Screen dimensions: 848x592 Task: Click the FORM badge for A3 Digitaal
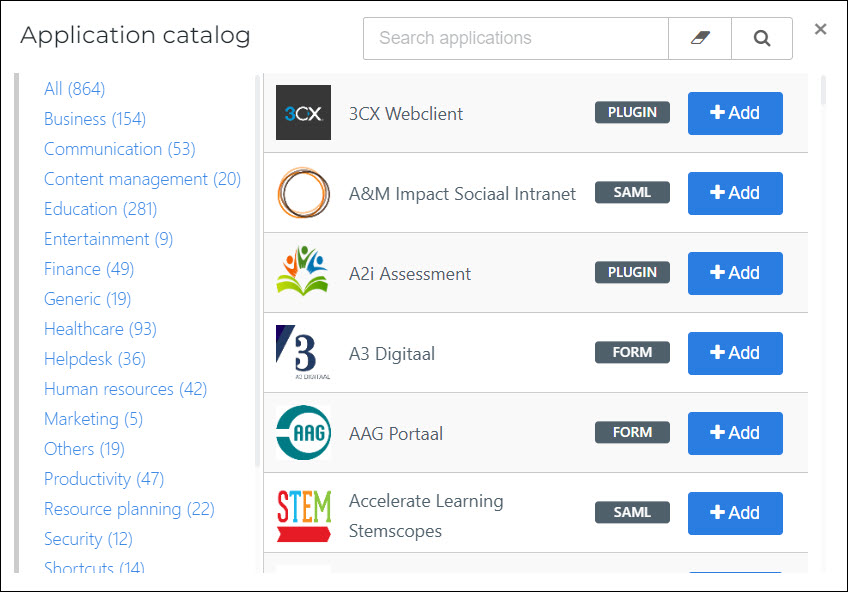(632, 352)
